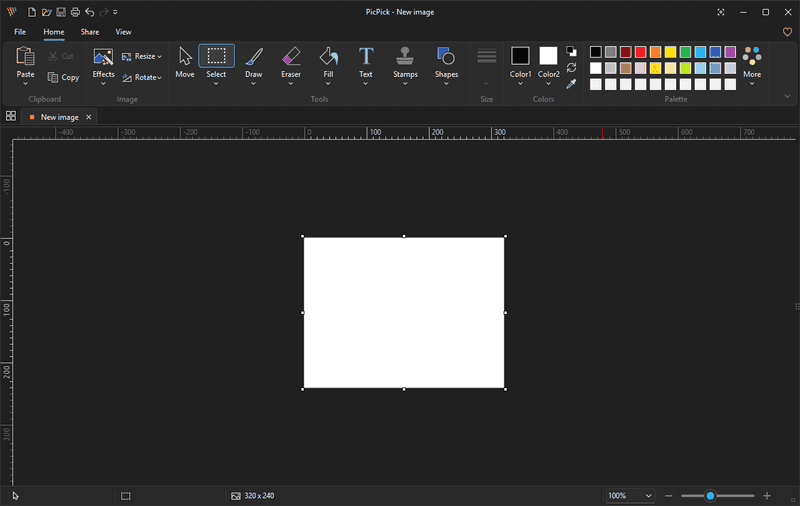Screen dimensions: 800x506
Task: Open the File menu
Action: point(20,32)
